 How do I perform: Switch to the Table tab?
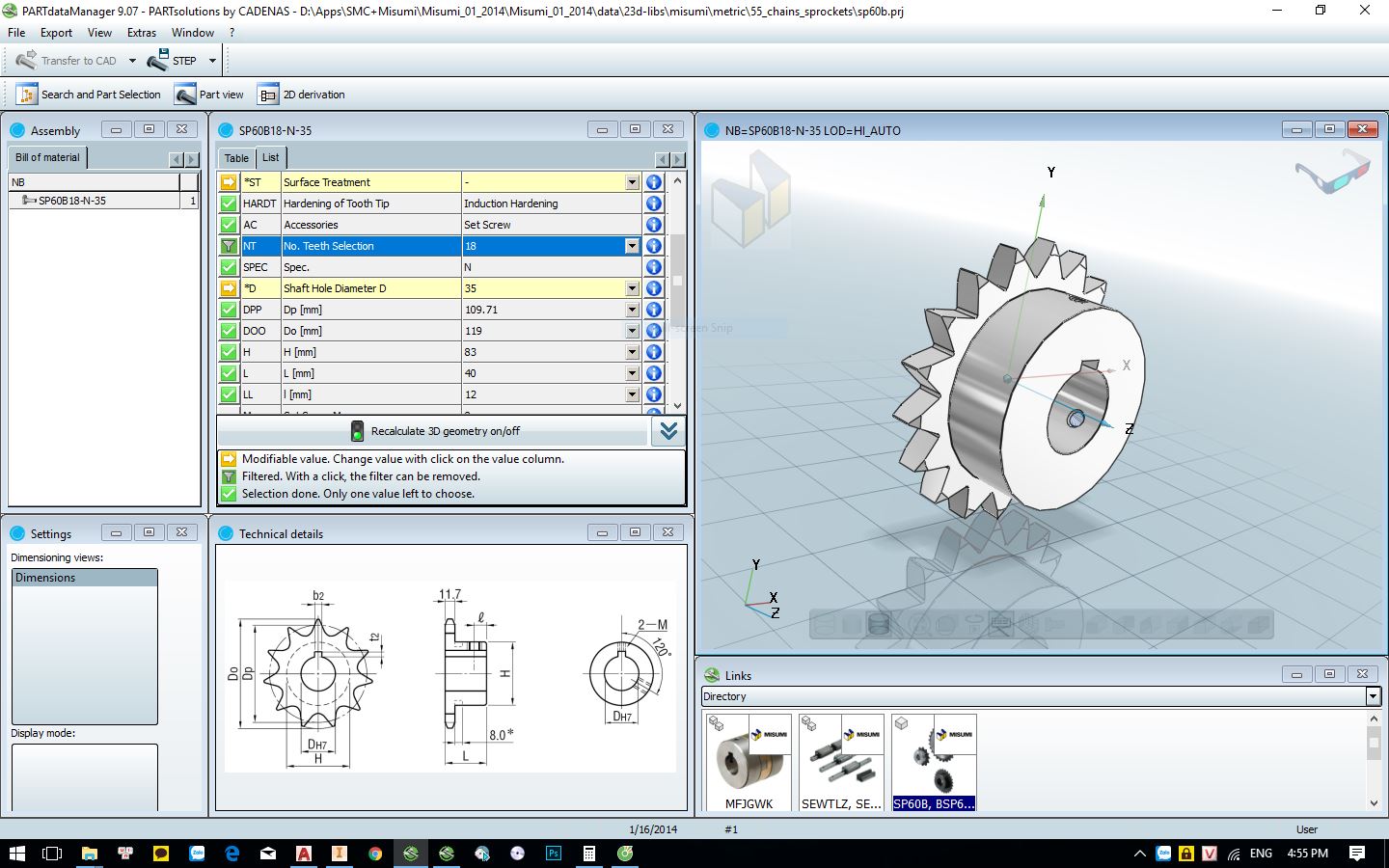point(236,158)
